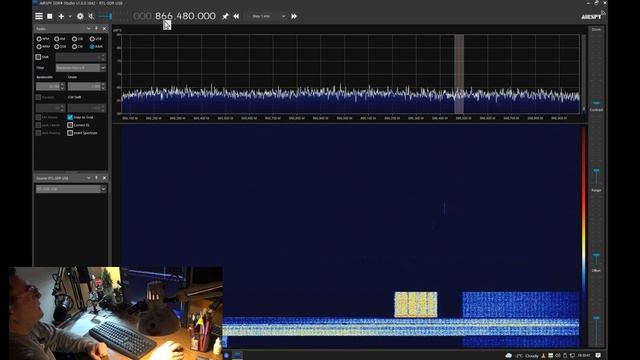Enable the Invert Spectrum checkbox
This screenshot has height=360, width=640.
click(x=70, y=133)
